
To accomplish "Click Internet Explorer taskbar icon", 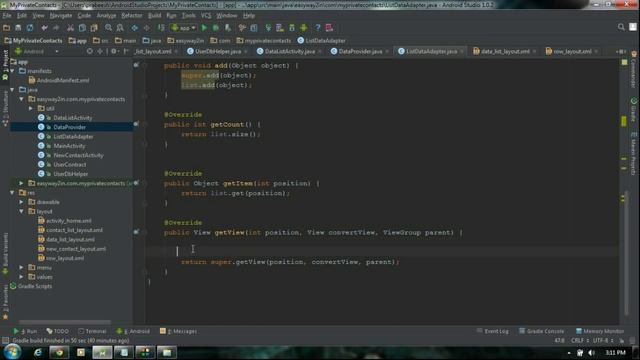I will [38, 352].
